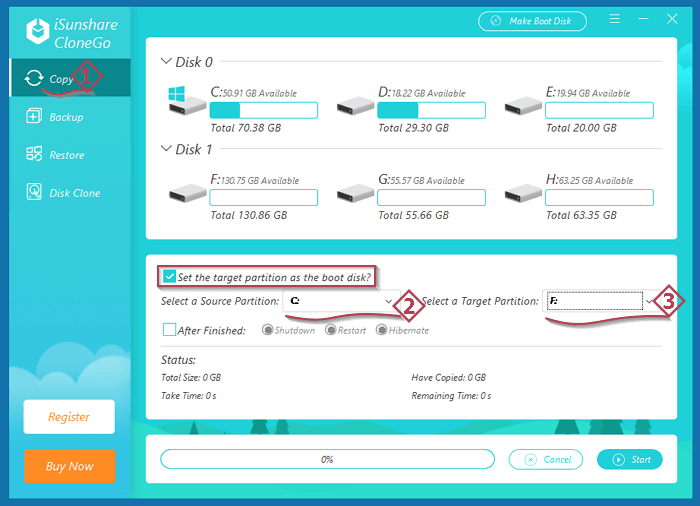Click the C: drive usage bar

pos(264,110)
